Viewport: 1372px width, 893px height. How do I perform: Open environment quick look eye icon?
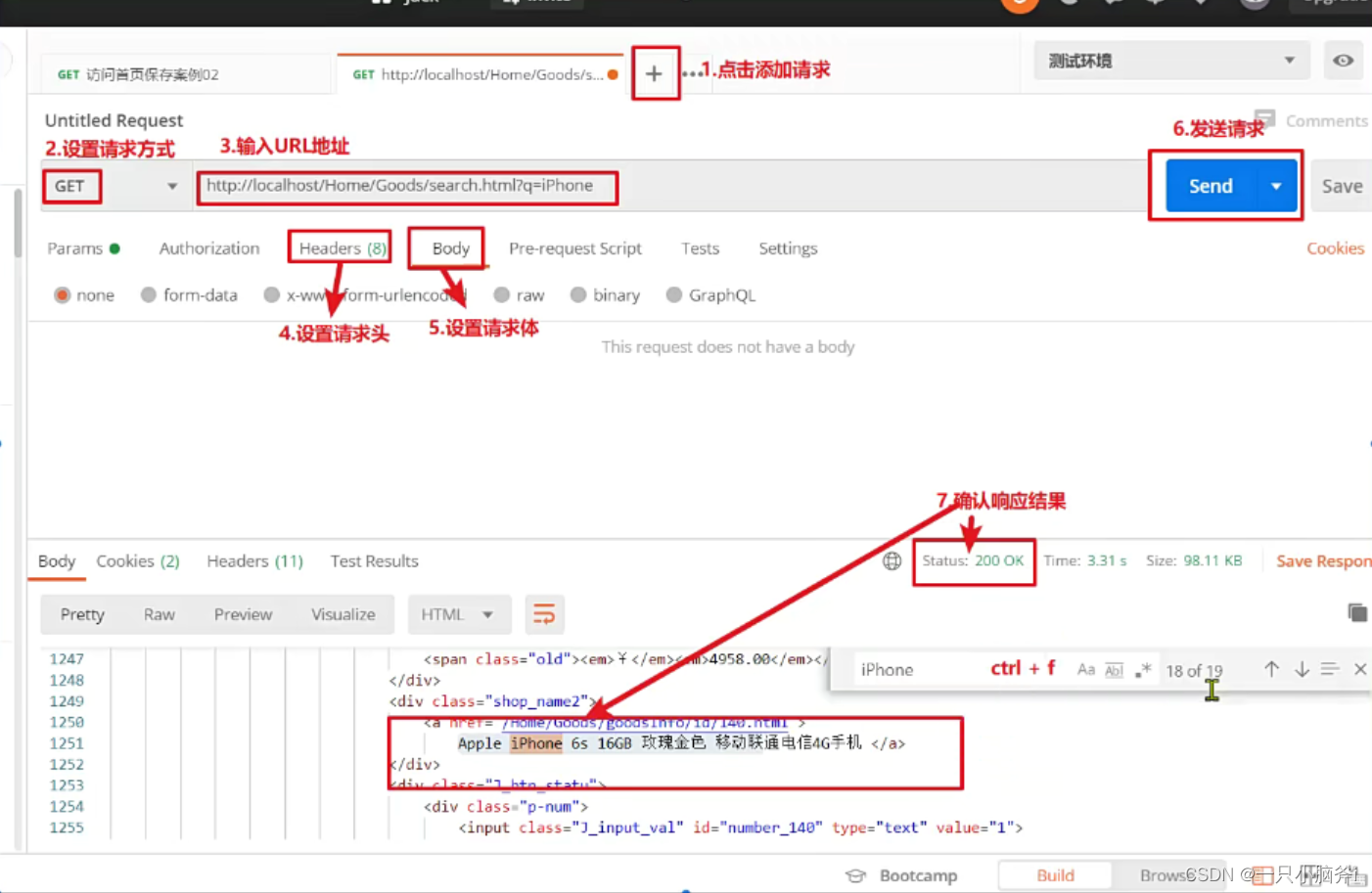(1343, 61)
